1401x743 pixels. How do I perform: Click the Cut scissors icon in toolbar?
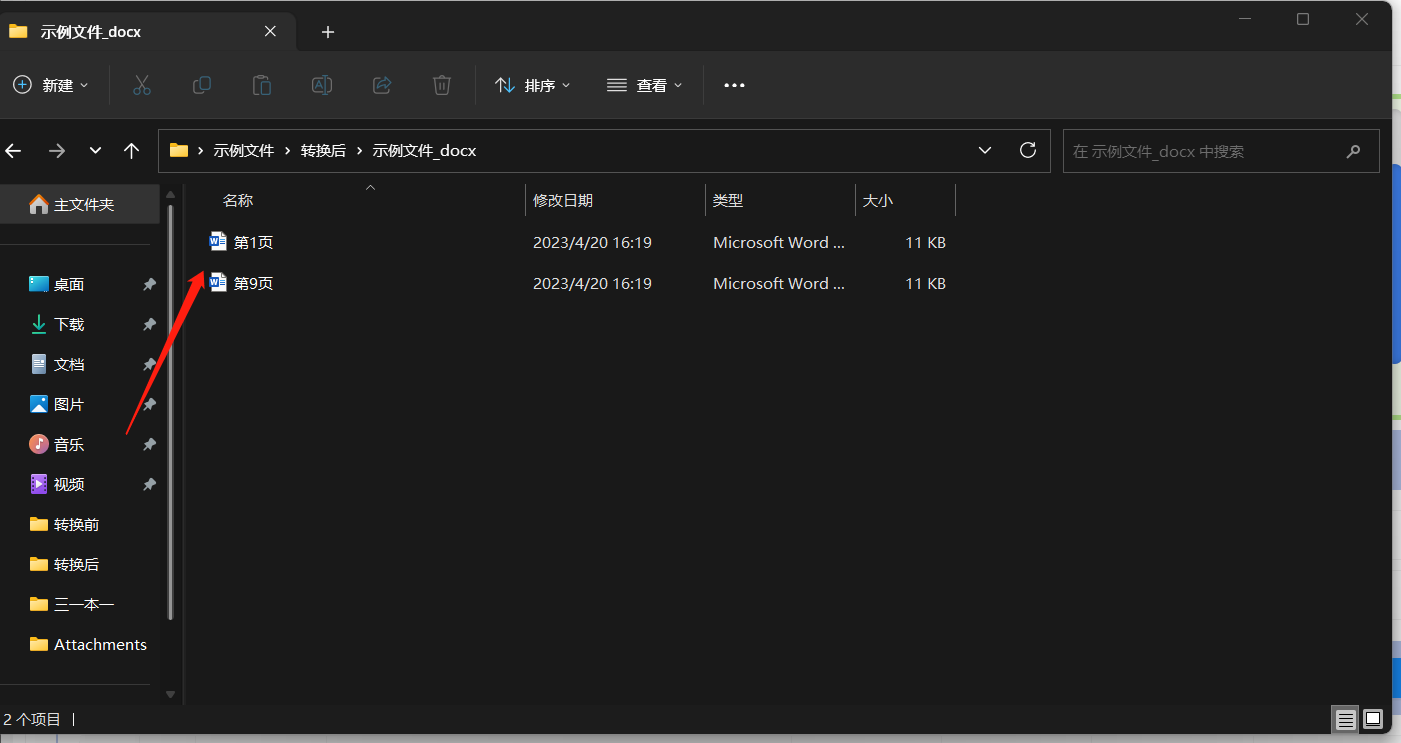(x=141, y=85)
